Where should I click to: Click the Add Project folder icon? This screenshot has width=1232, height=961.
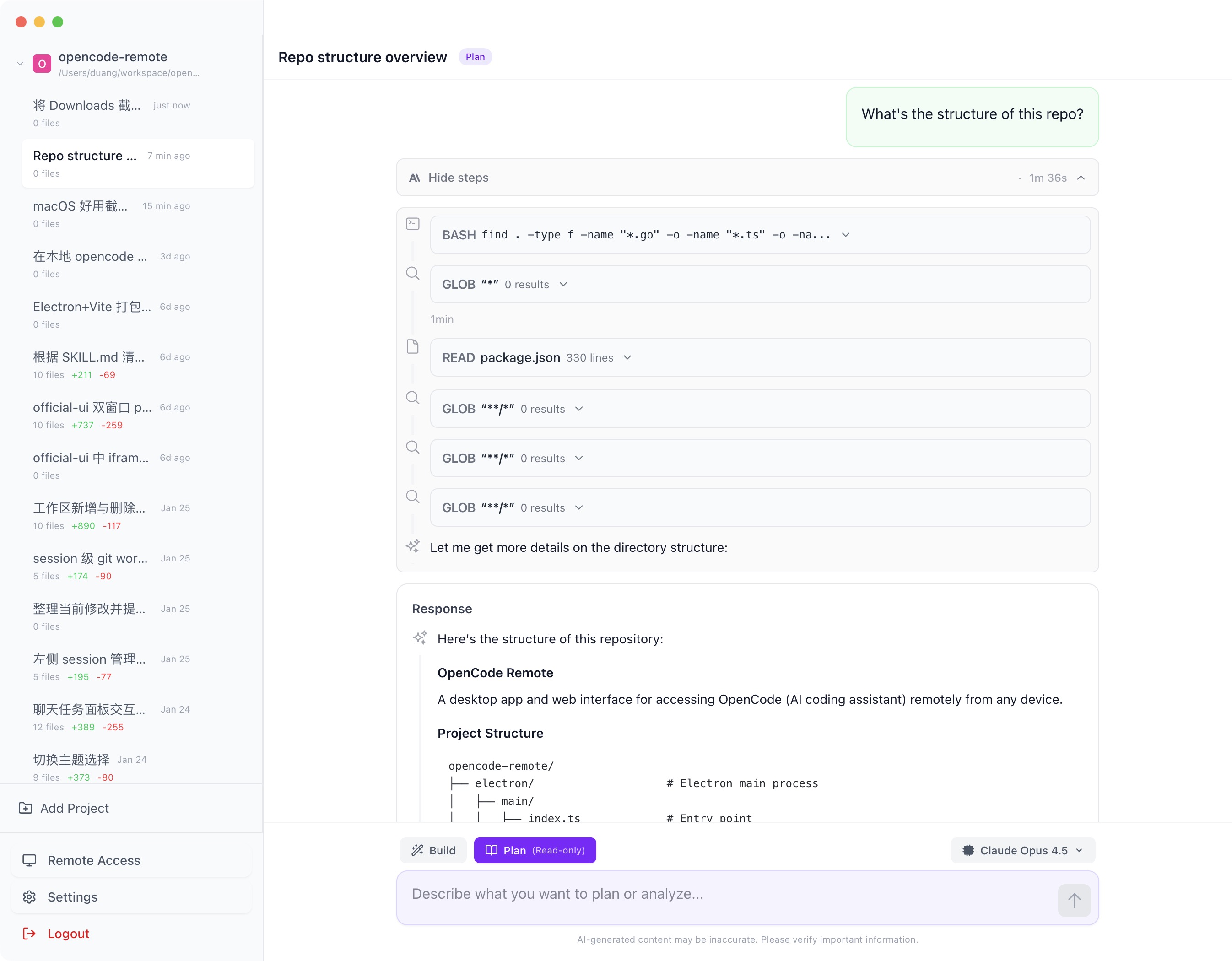[x=25, y=808]
